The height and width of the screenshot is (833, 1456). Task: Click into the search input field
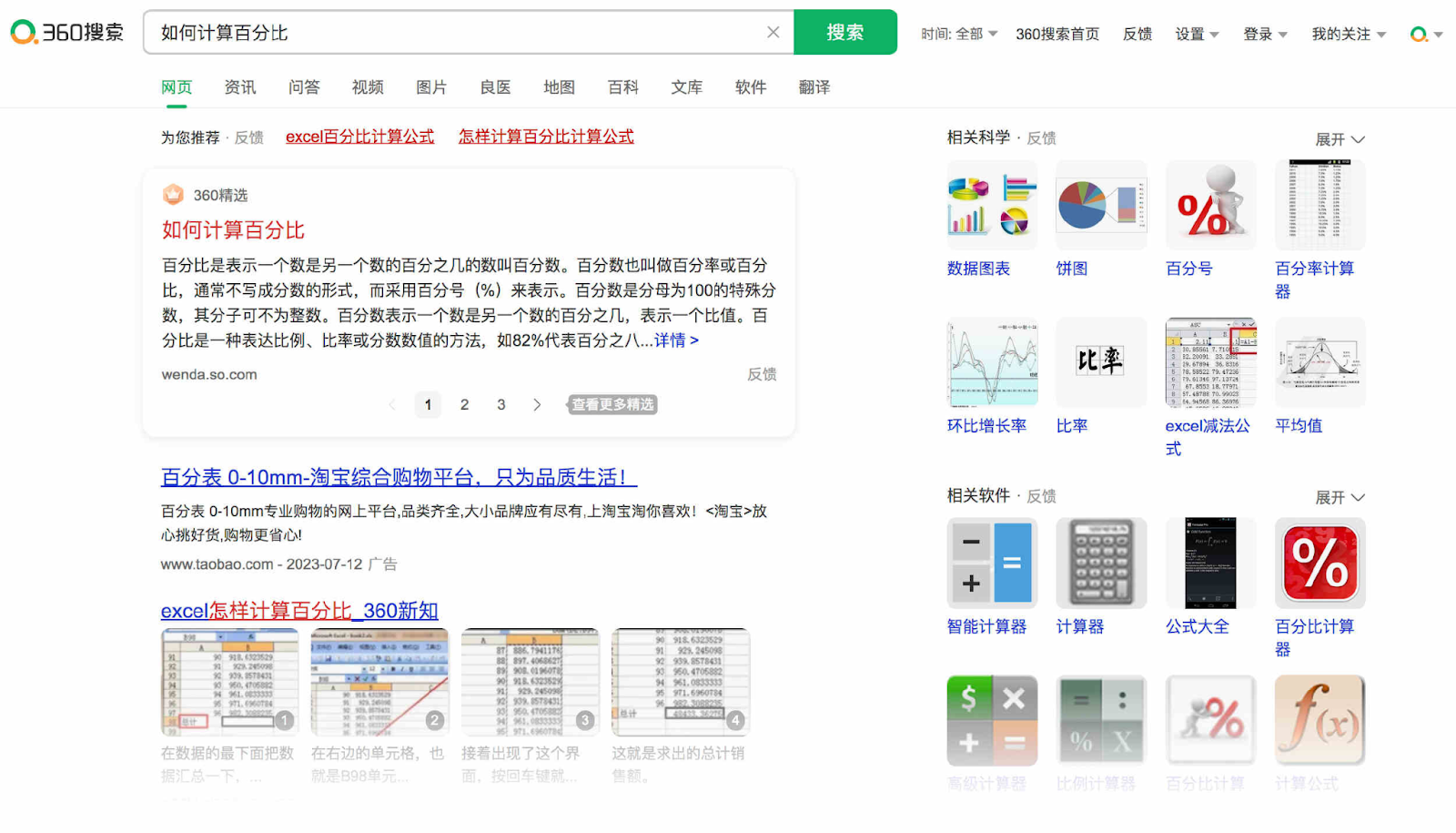pos(455,33)
